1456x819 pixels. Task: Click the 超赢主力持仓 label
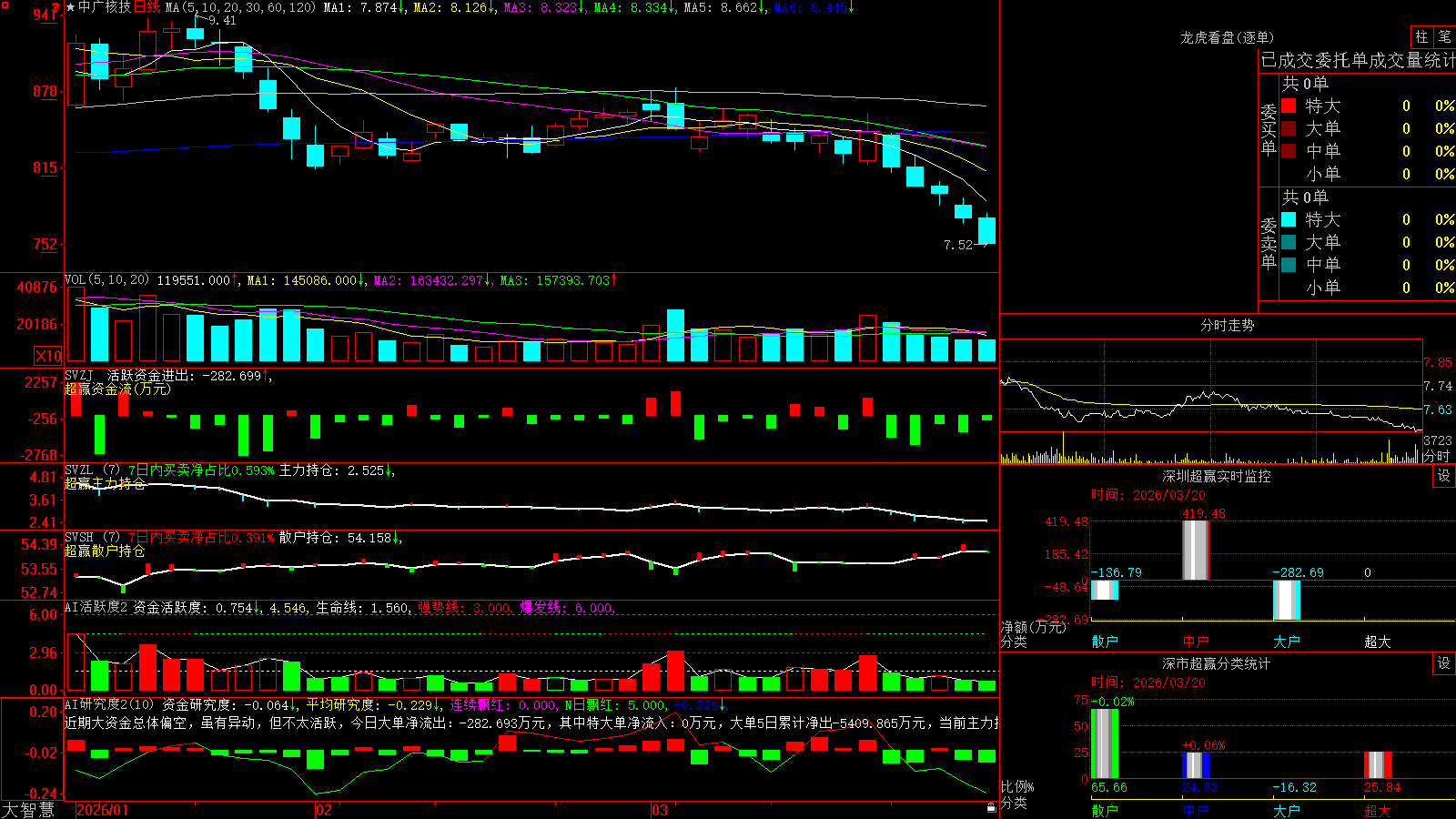(x=105, y=483)
